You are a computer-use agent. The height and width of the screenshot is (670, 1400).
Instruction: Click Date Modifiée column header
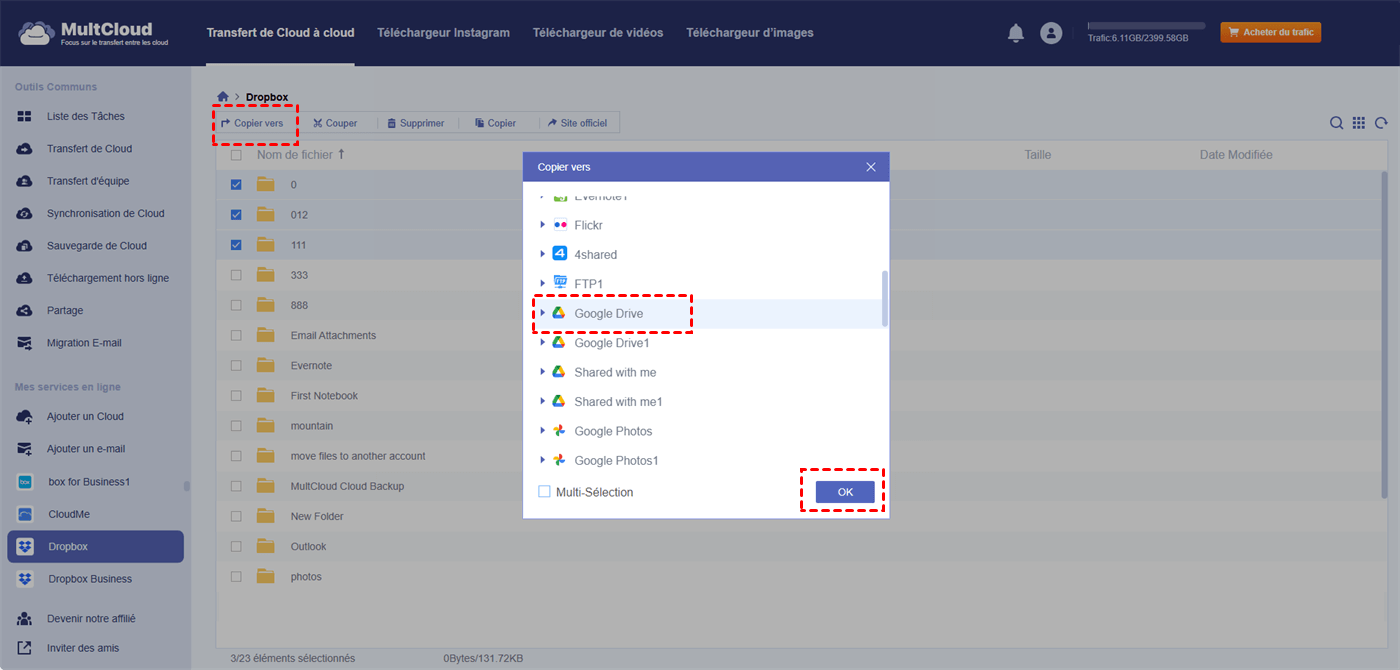tap(1236, 155)
